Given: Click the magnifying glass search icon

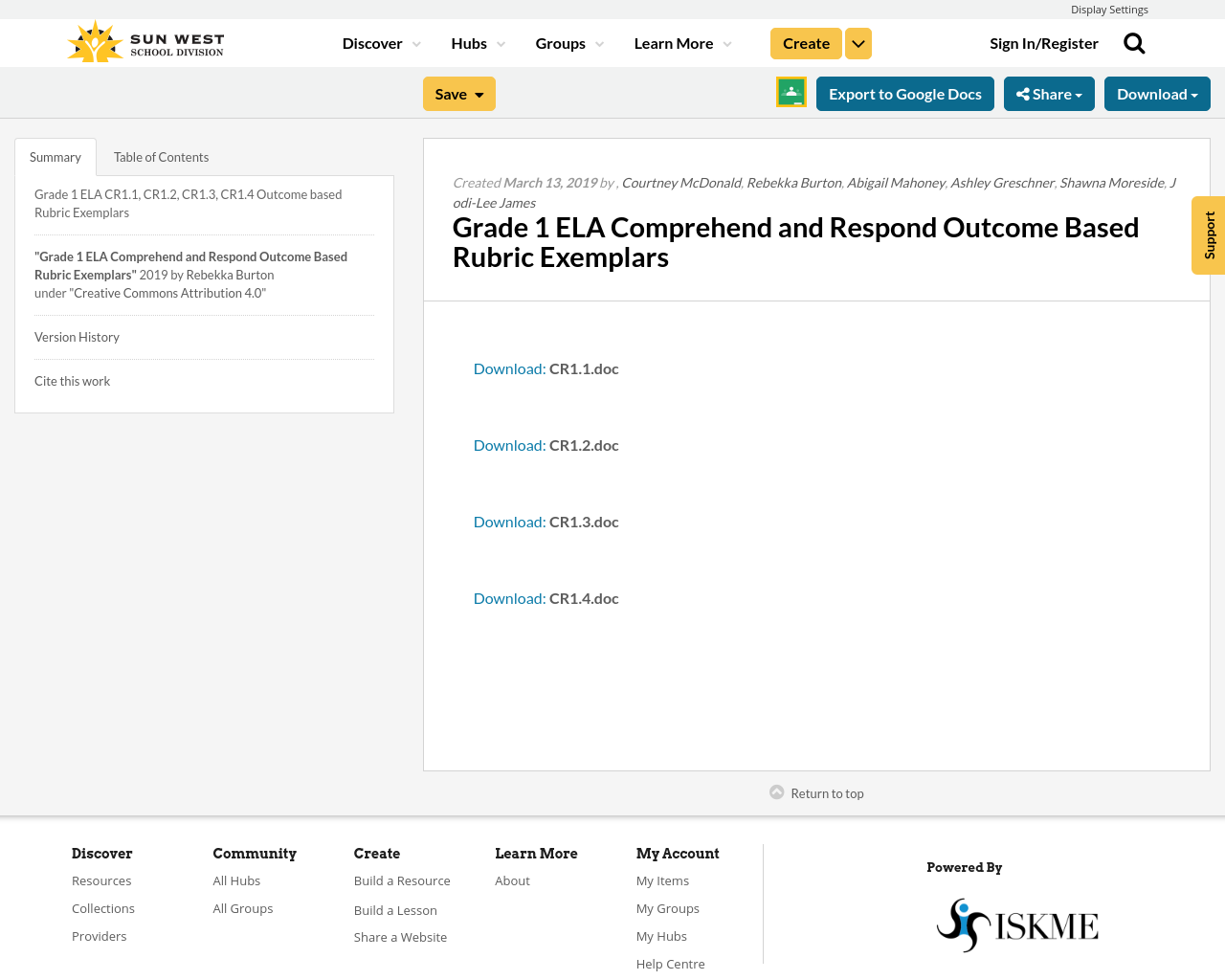Looking at the screenshot, I should pyautogui.click(x=1134, y=43).
